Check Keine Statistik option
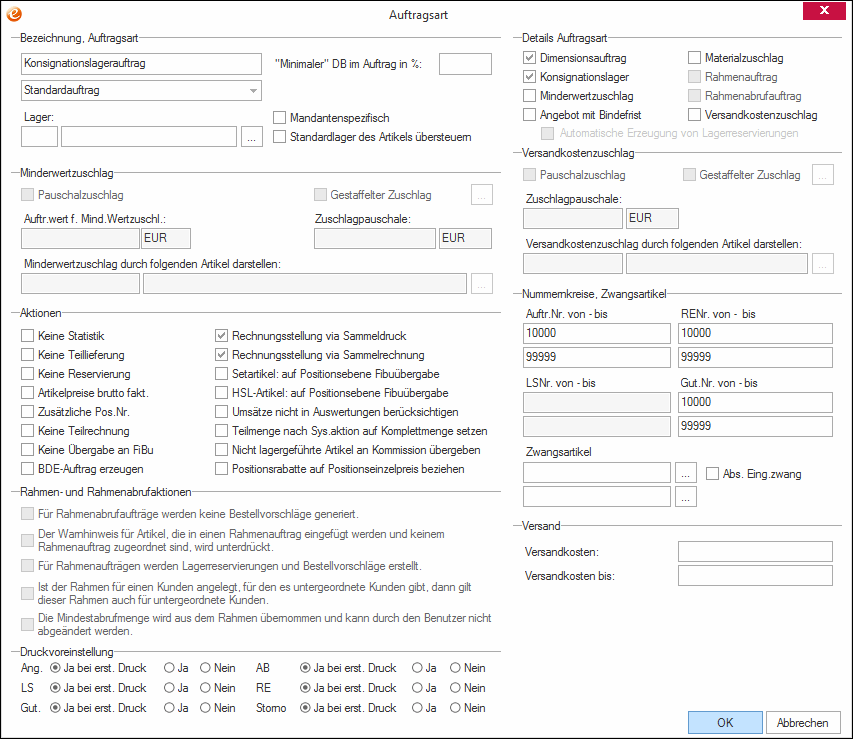 pos(27,336)
